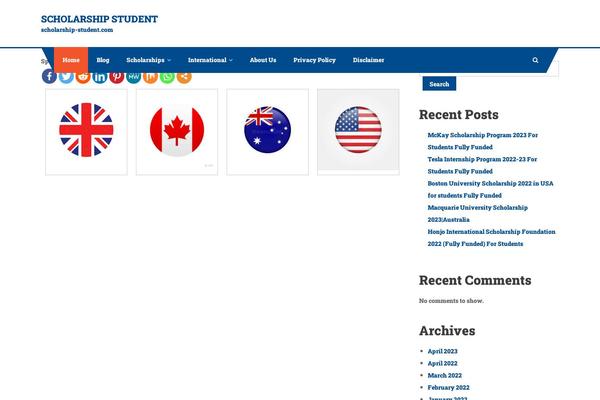Image resolution: width=600 pixels, height=400 pixels.
Task: Open the Privacy Policy page
Action: click(315, 60)
